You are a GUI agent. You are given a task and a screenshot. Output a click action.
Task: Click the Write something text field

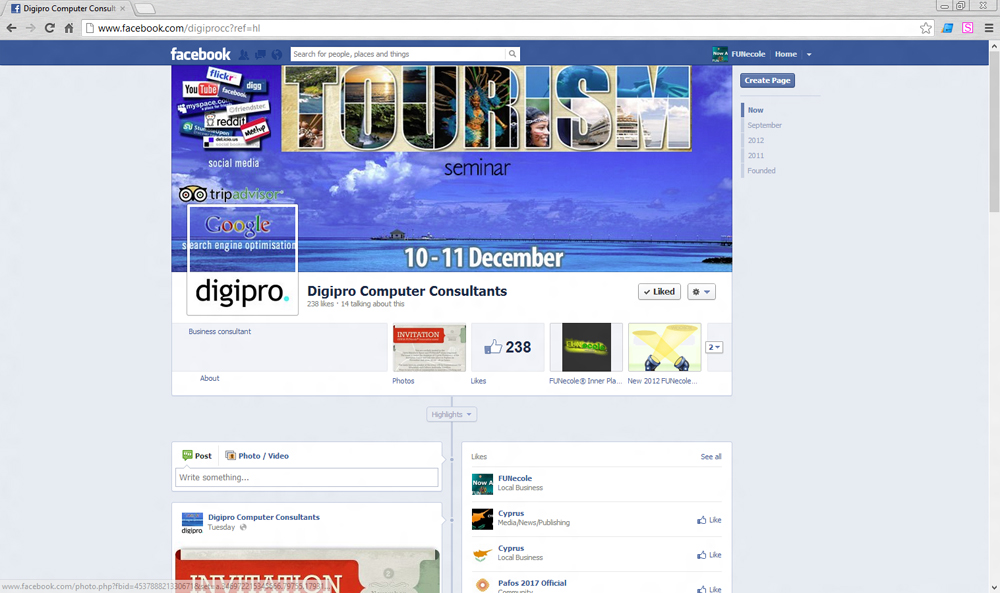tap(307, 478)
